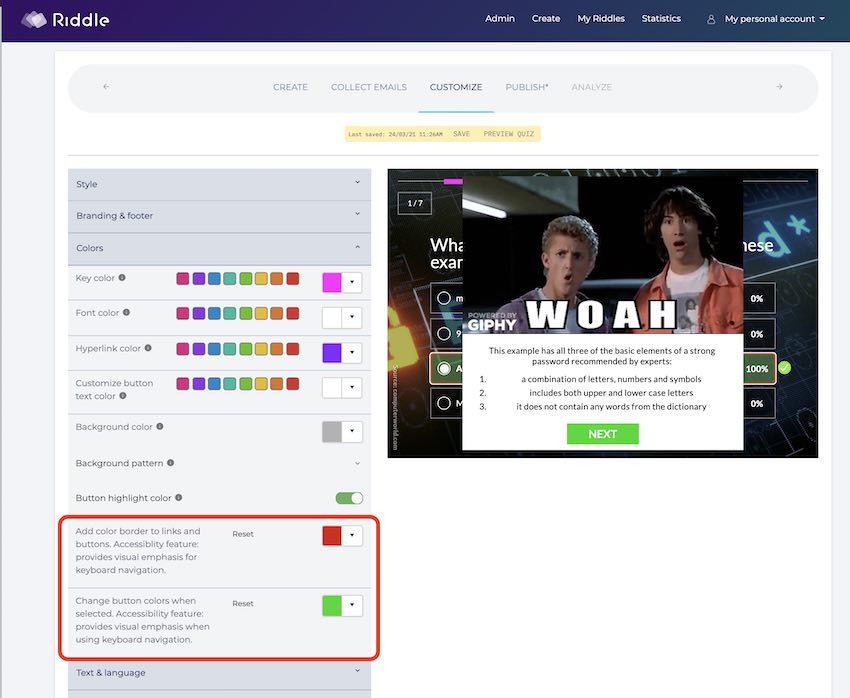Select the highlighted third answer radio button
The height and width of the screenshot is (698, 850).
pos(444,369)
